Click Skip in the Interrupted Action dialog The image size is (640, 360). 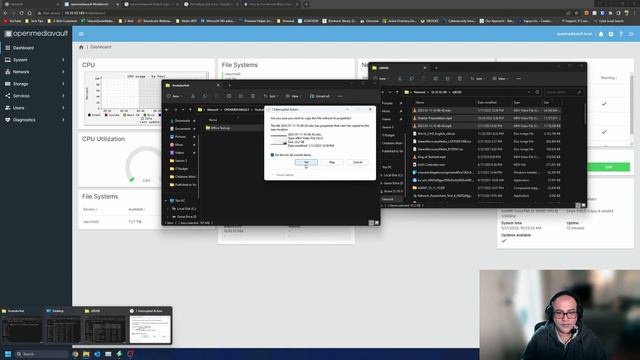point(332,162)
